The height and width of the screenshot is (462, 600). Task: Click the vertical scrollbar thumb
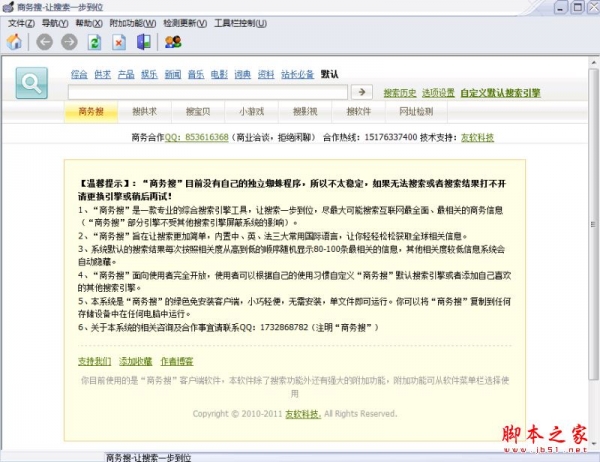click(593, 224)
